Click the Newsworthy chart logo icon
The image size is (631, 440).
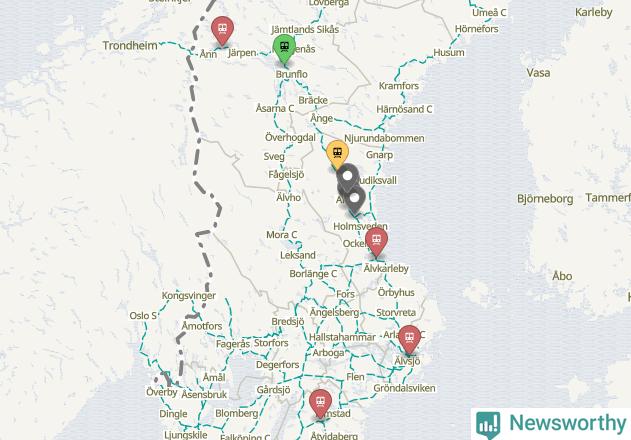tap(488, 425)
